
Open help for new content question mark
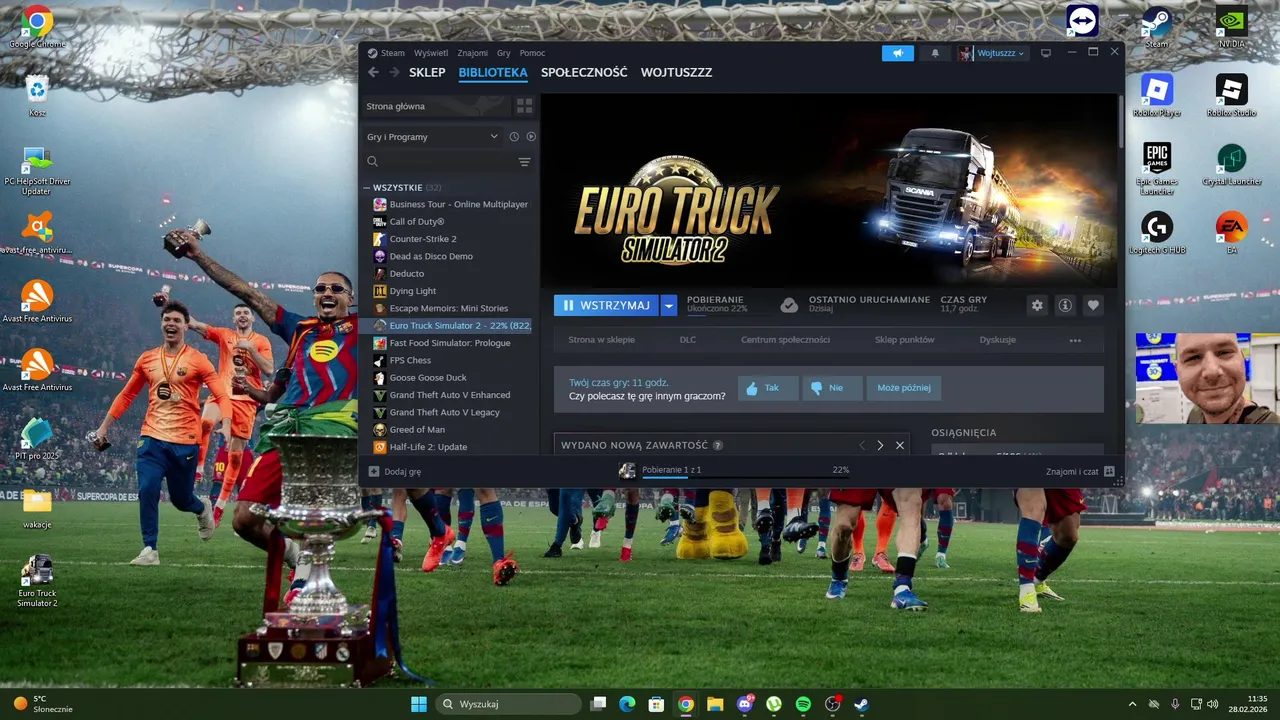coord(718,446)
